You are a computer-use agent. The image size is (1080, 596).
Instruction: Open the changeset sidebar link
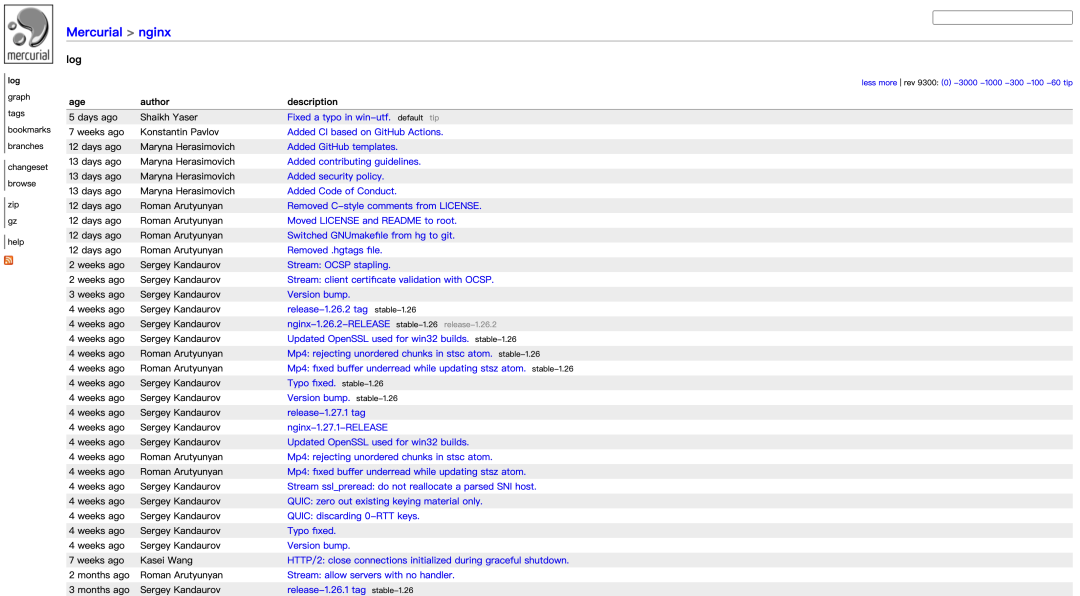(x=28, y=167)
